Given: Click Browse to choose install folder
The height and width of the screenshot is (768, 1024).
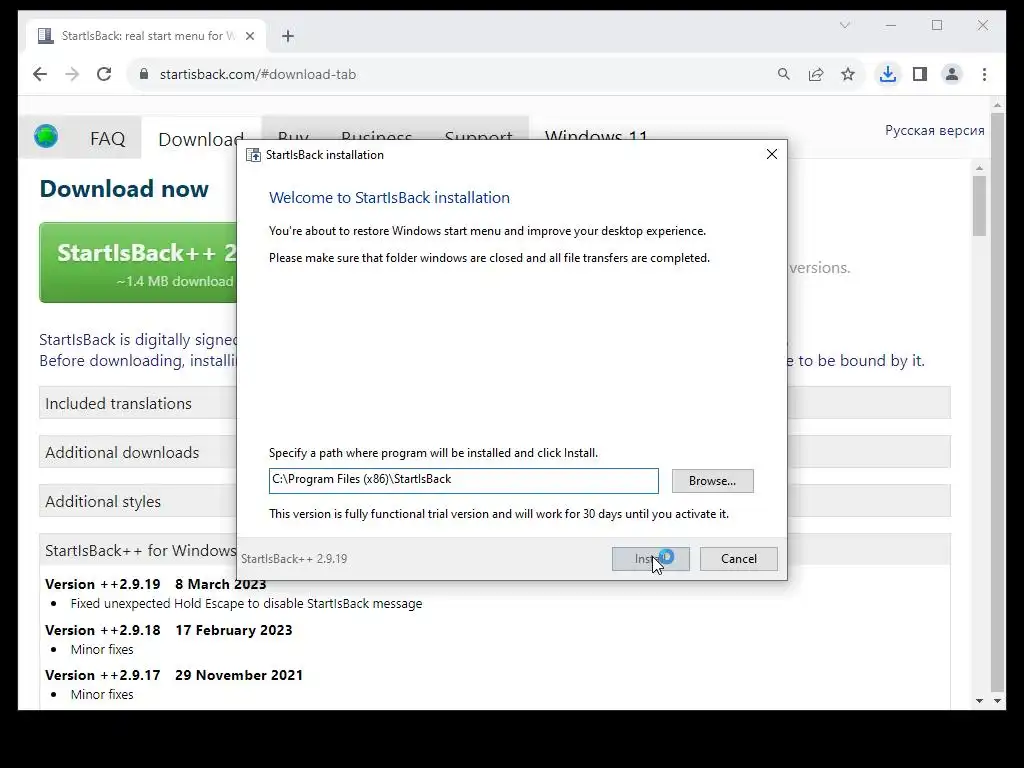Looking at the screenshot, I should [x=712, y=481].
